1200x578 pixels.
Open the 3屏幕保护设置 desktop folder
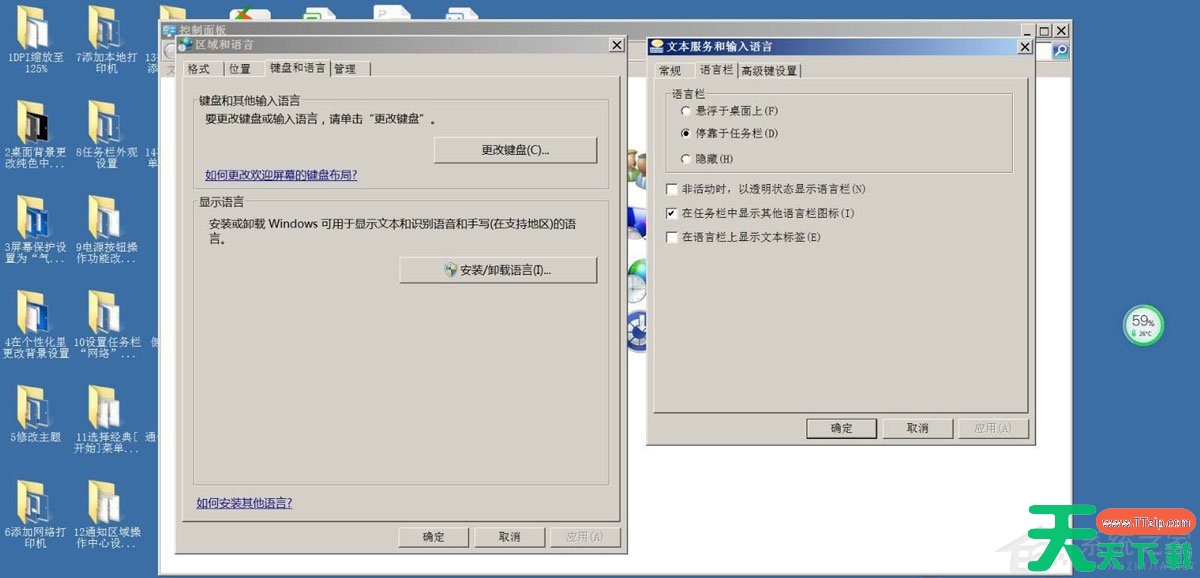33,230
